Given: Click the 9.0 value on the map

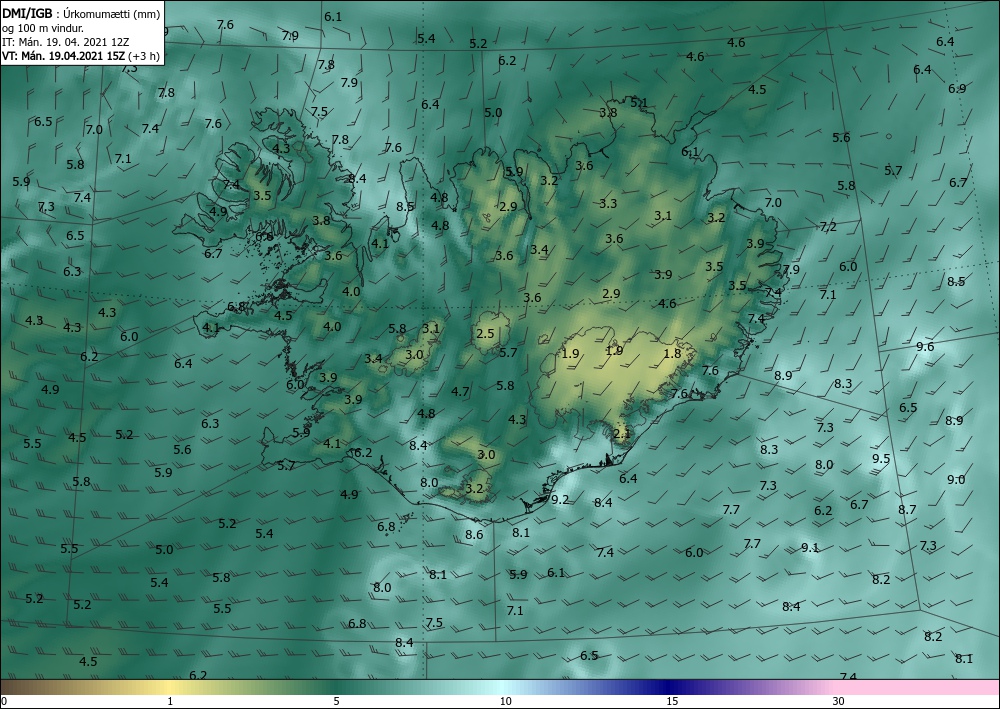Looking at the screenshot, I should tap(956, 479).
